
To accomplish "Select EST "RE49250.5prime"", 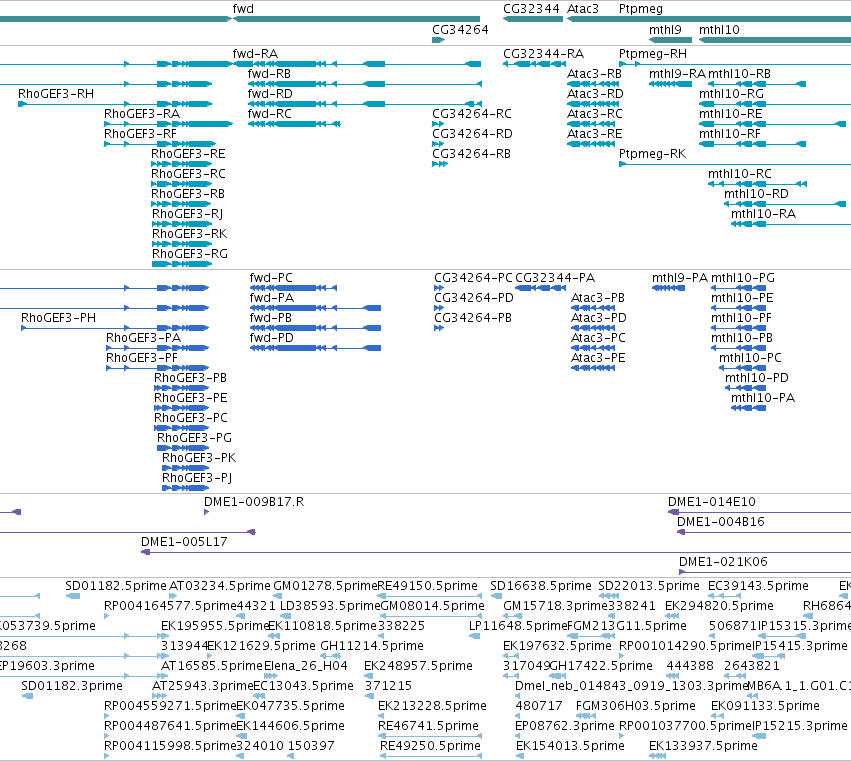I will [430, 746].
